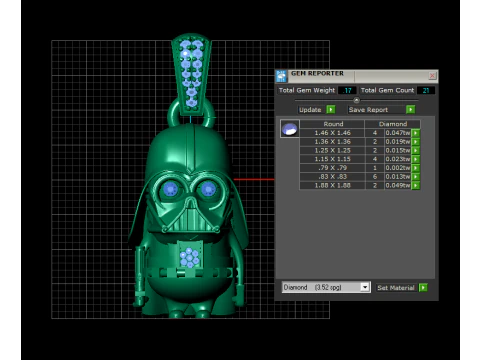The height and width of the screenshot is (360, 480).
Task: Click green arrow on 0.015tw row
Action: point(416,150)
